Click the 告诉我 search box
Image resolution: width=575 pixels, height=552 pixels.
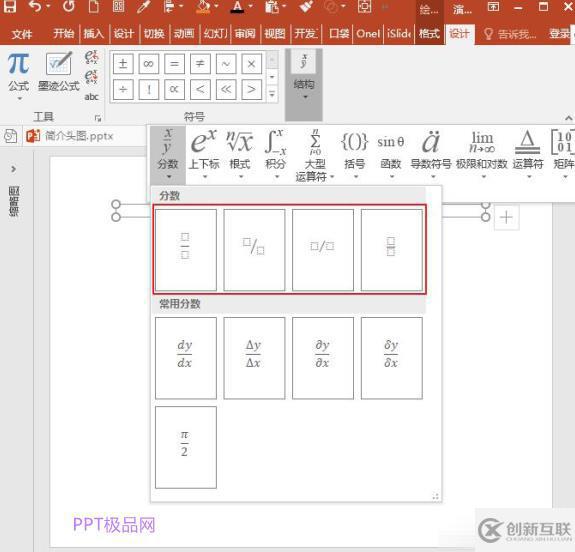510,34
